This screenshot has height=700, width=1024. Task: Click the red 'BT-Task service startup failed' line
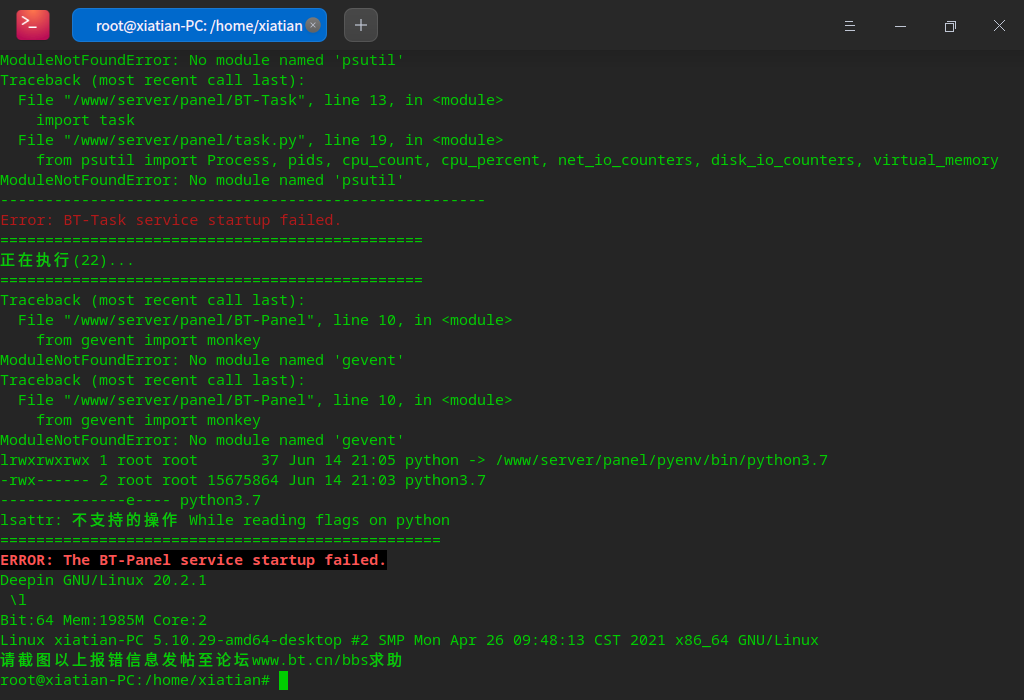170,220
